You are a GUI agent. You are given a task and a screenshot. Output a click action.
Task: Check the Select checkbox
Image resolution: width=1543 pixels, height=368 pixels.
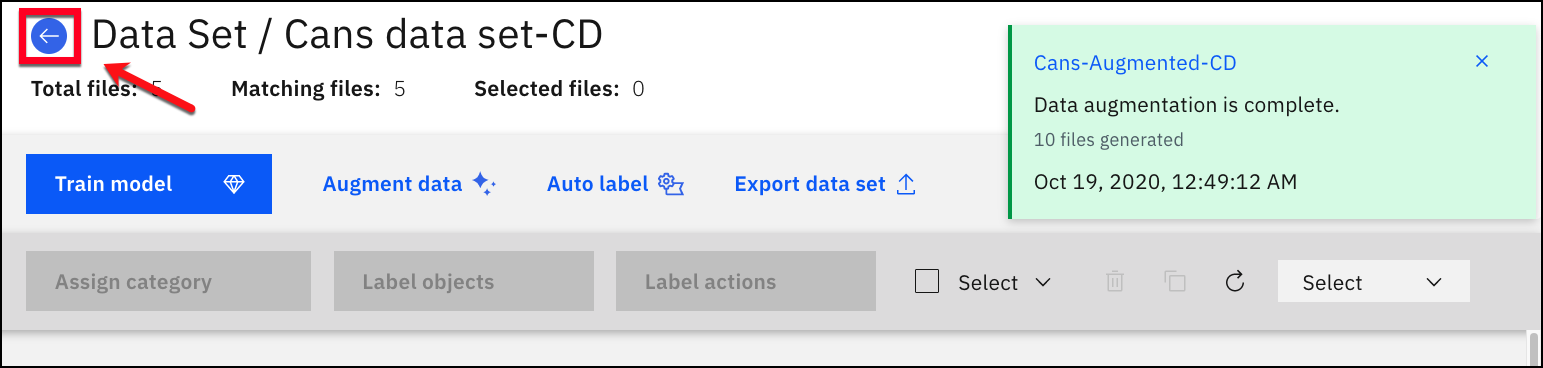click(x=927, y=282)
